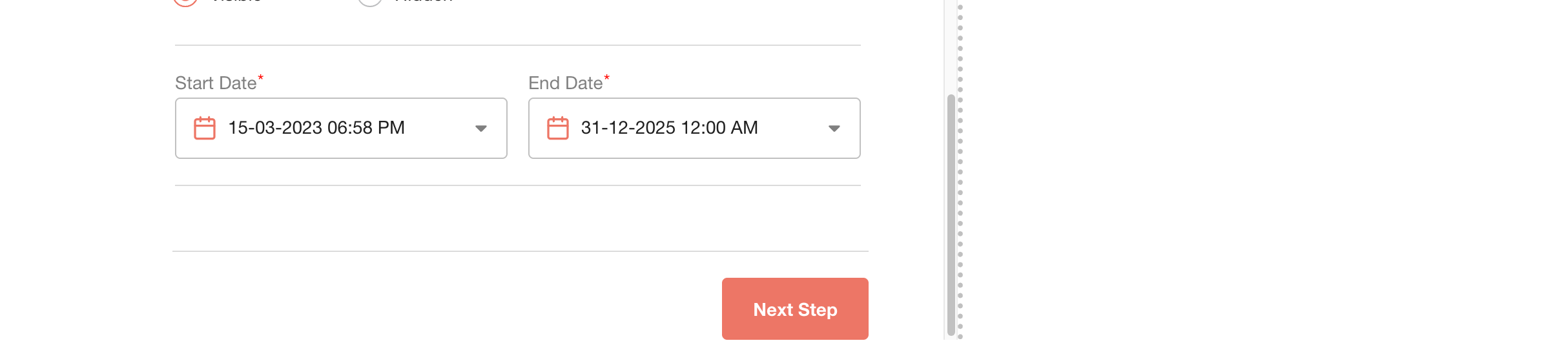Click the 12:00 AM time value
The image size is (1568, 354).
pos(719,128)
